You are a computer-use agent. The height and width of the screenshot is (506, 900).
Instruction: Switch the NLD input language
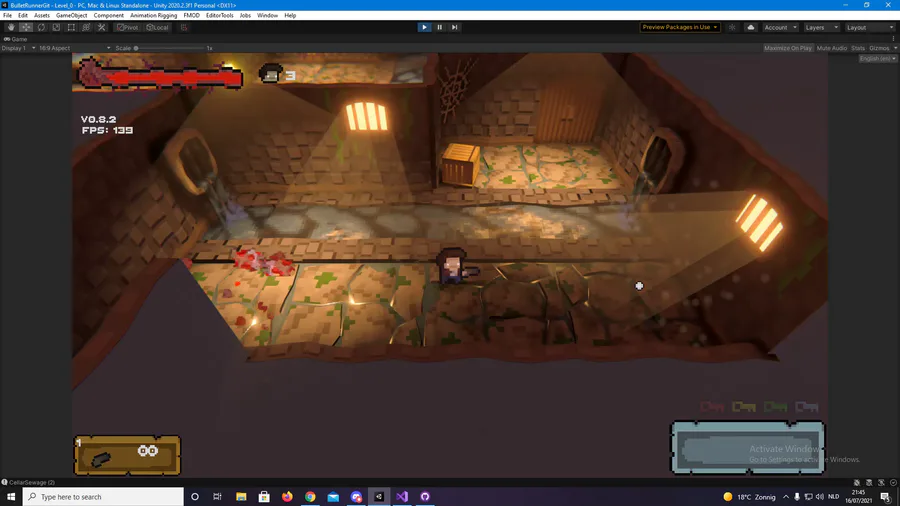[x=833, y=496]
